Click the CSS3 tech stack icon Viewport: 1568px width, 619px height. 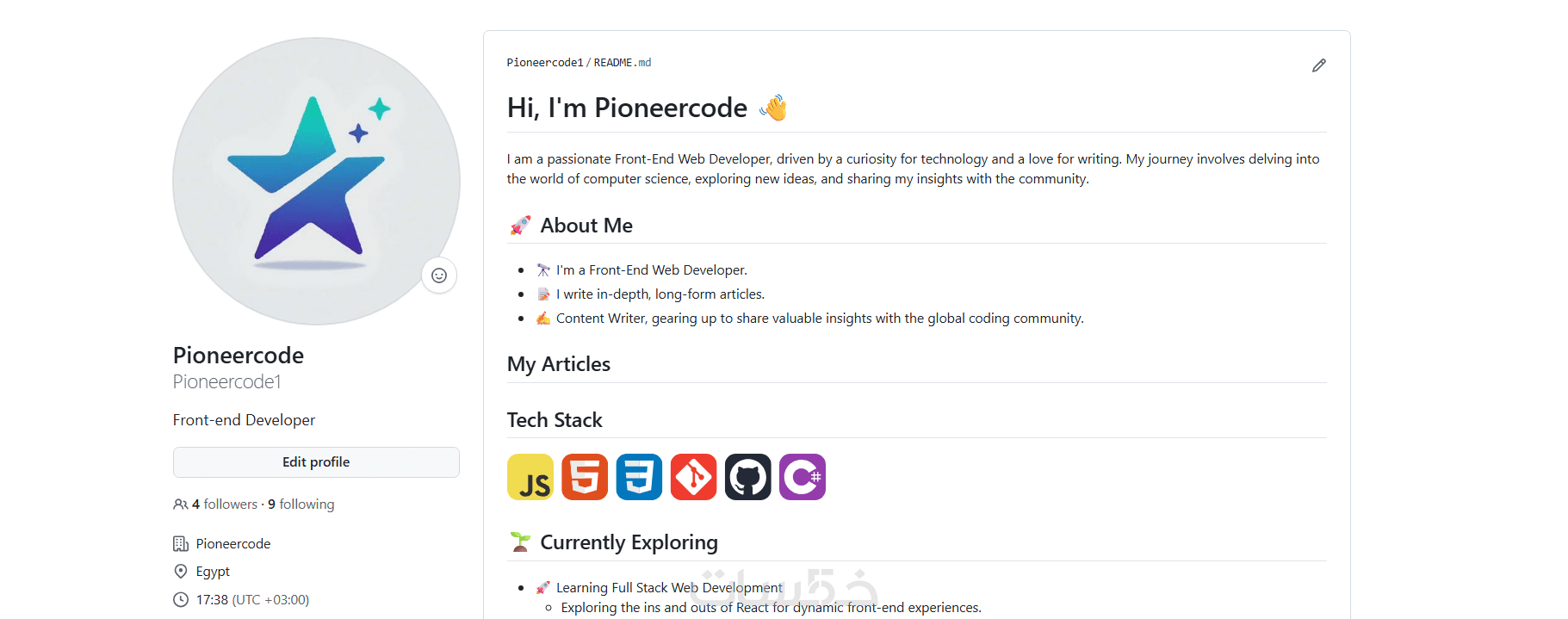(x=639, y=477)
